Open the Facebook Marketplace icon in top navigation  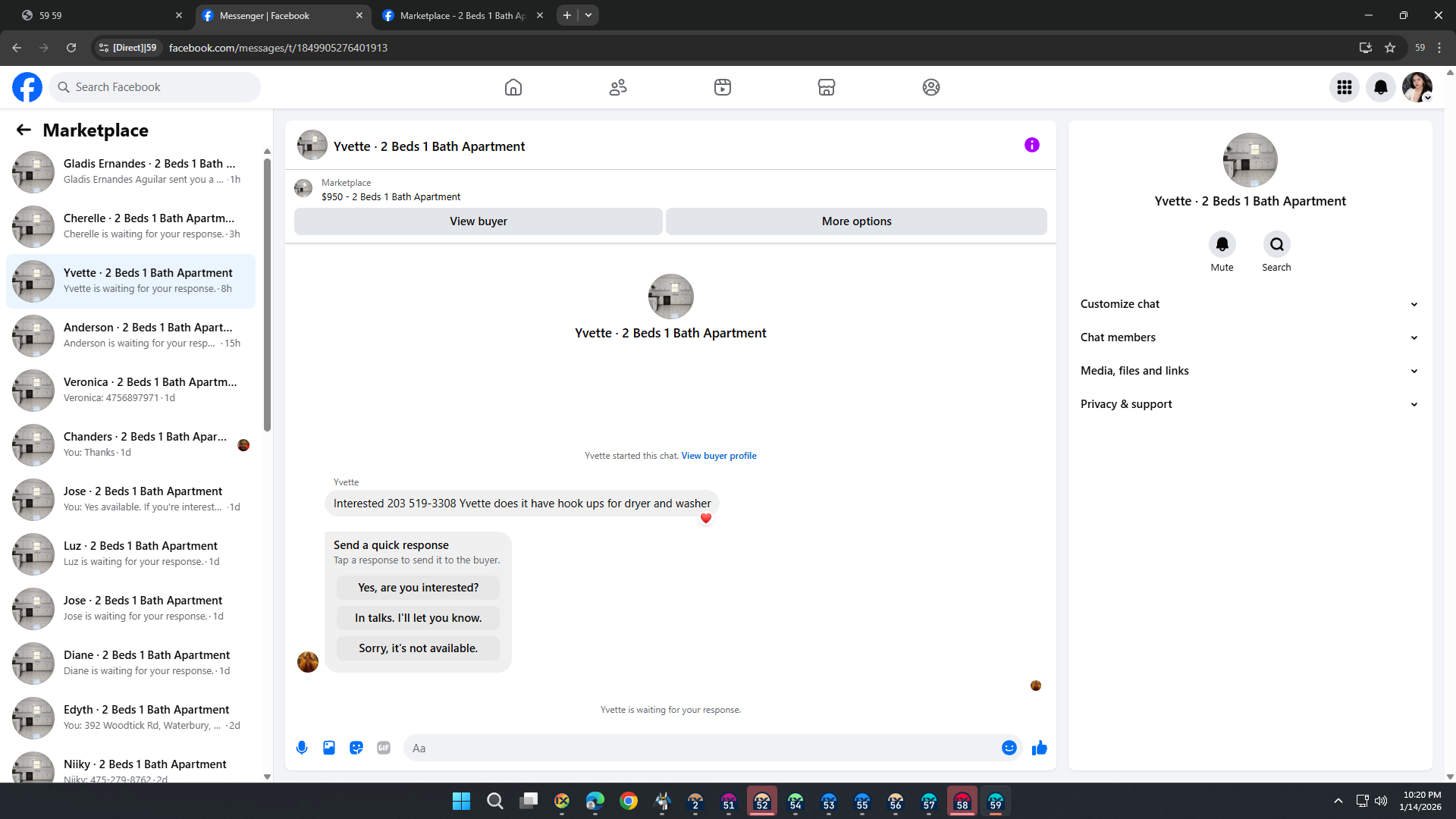coord(827,87)
